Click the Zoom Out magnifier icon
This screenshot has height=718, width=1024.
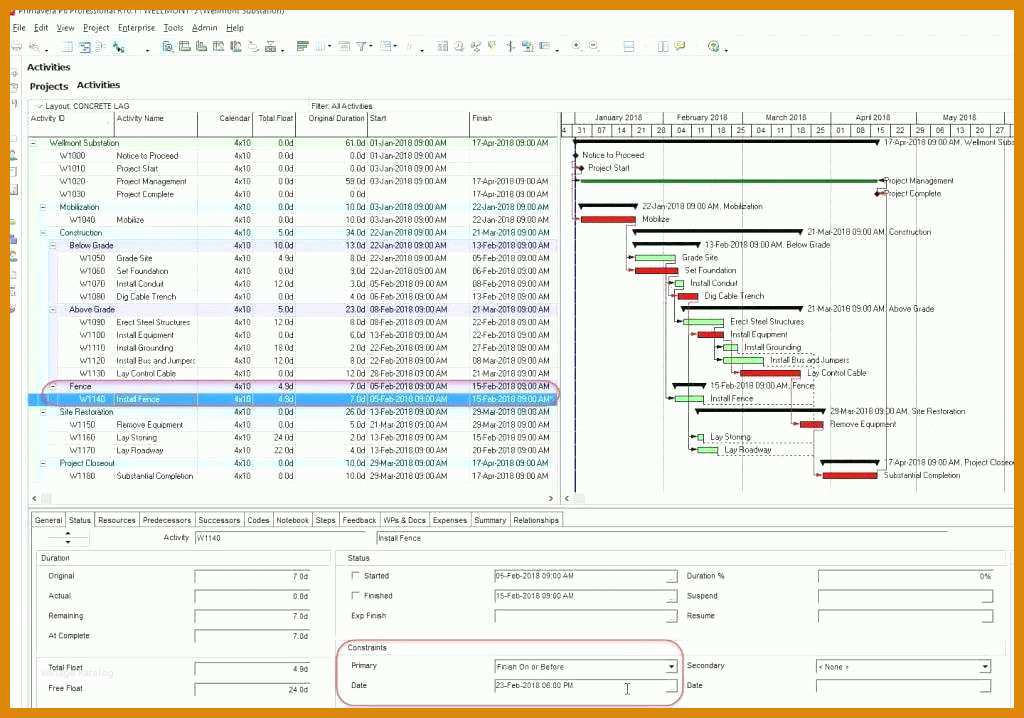tap(593, 46)
